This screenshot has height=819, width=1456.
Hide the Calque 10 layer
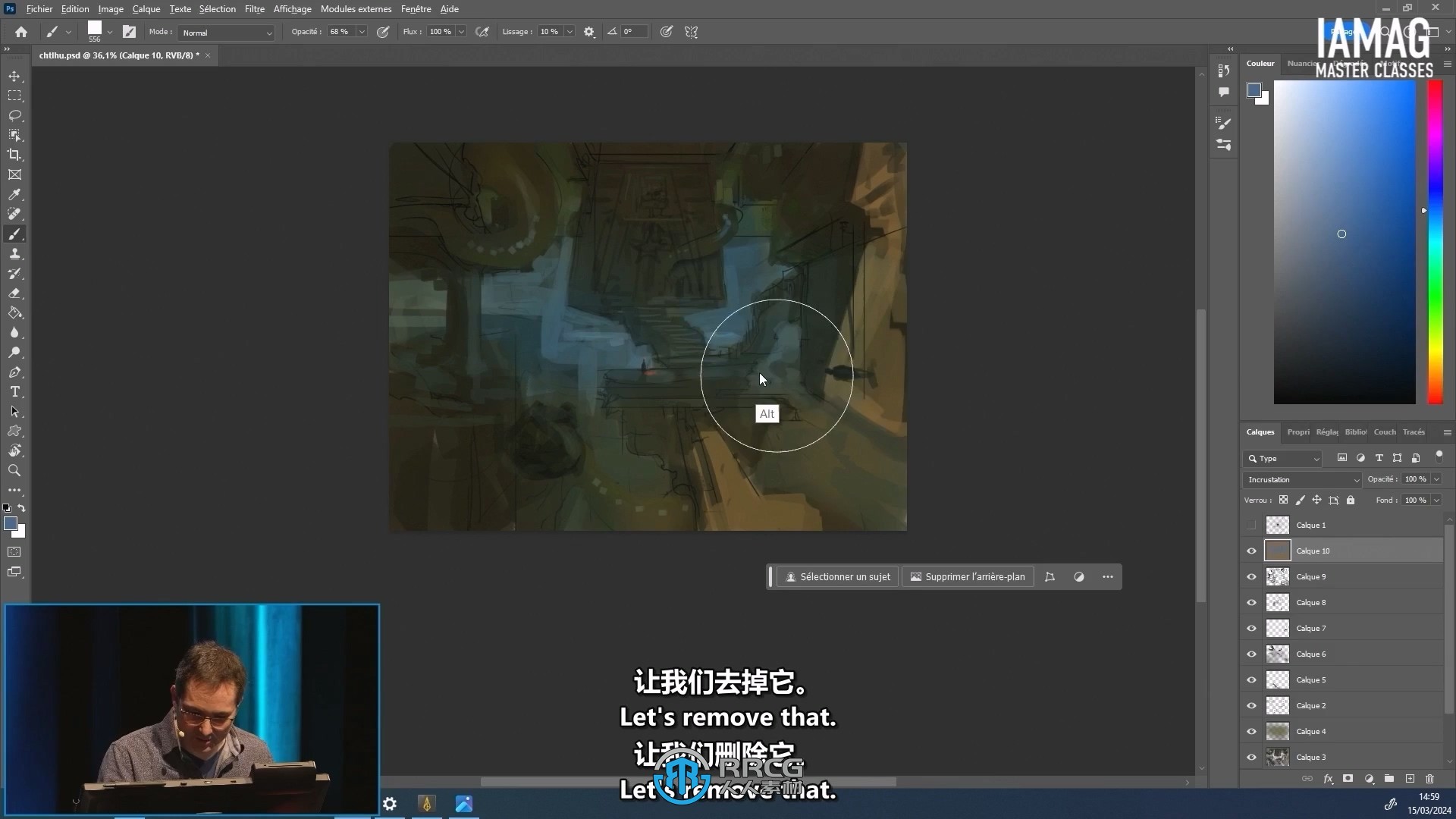pyautogui.click(x=1251, y=551)
